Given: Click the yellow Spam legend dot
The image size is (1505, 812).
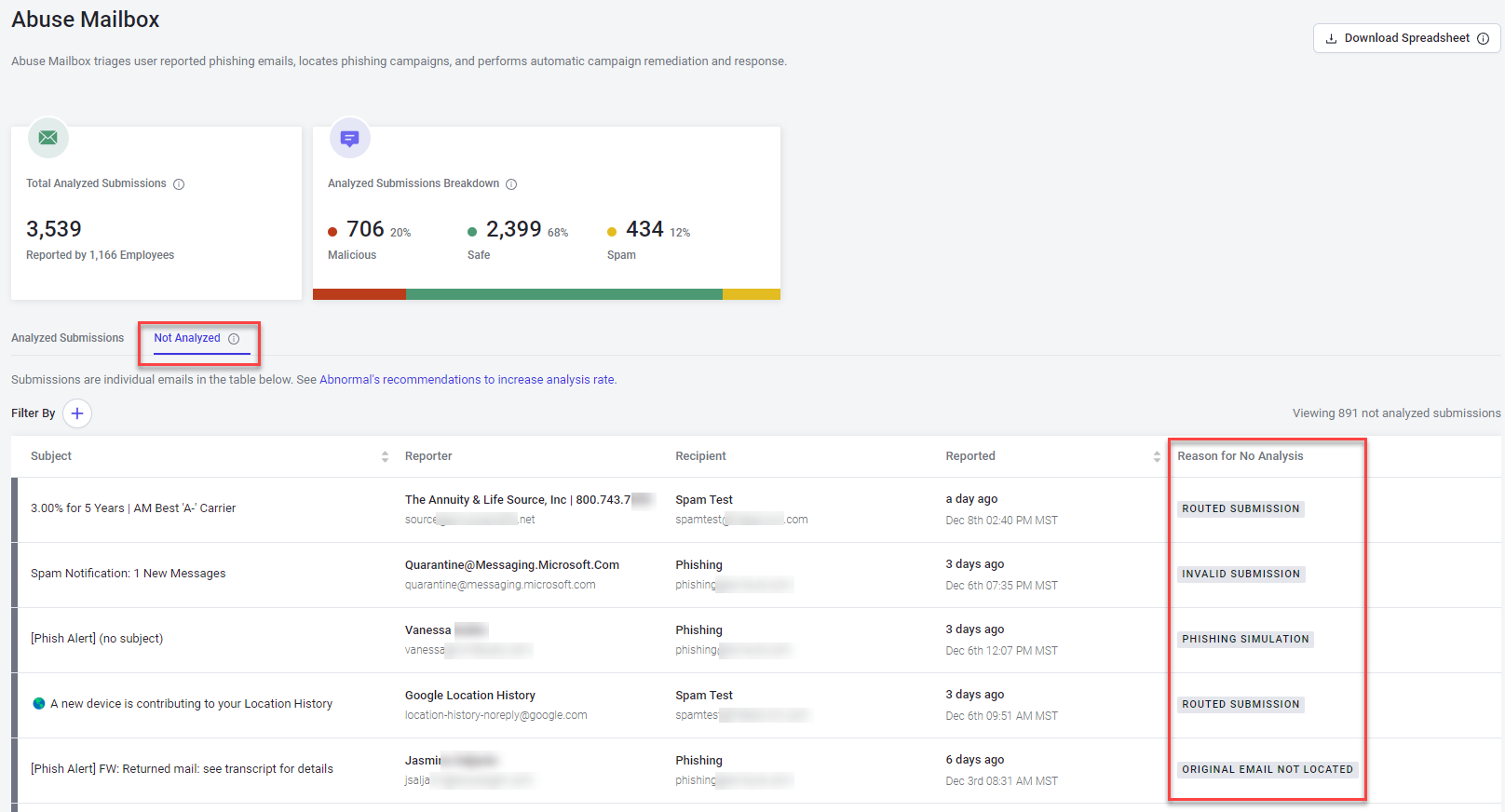Looking at the screenshot, I should click(612, 232).
